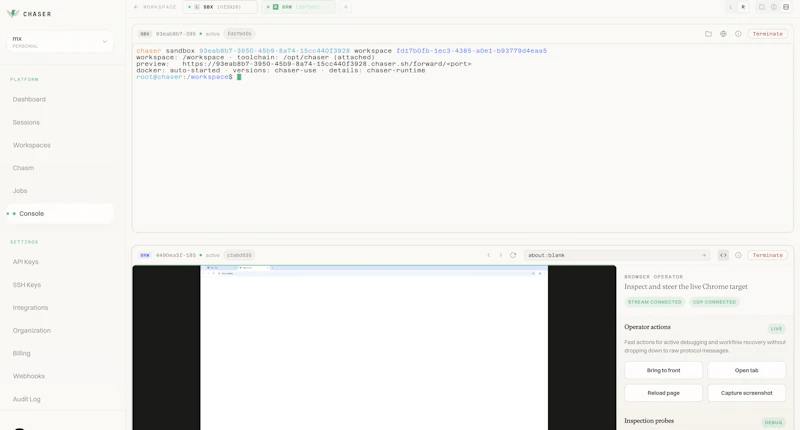This screenshot has height=430, width=800.
Task: Select the L layout toggle
Action: coord(731,7)
